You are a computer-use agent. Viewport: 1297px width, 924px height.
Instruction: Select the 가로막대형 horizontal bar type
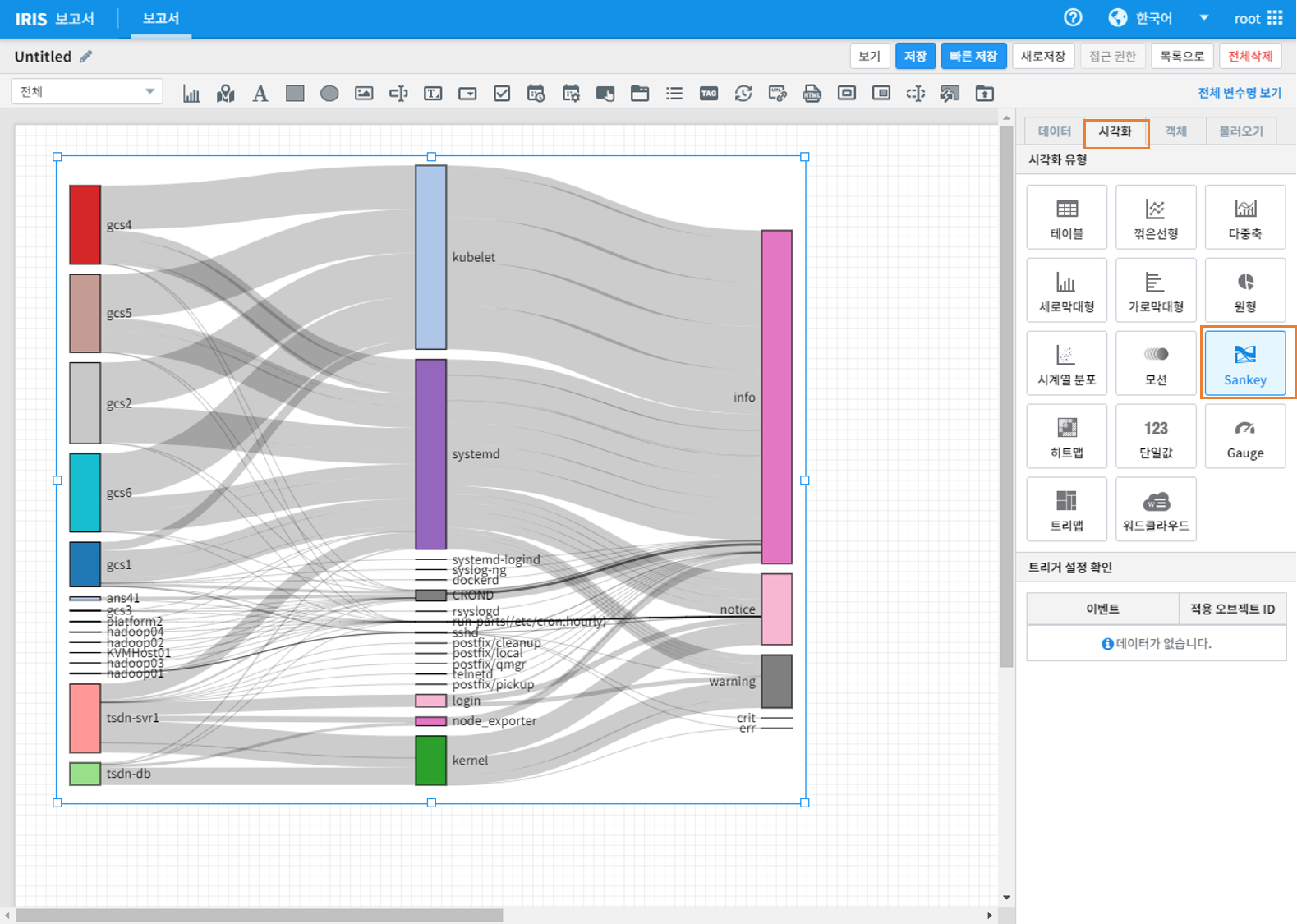[x=1156, y=290]
